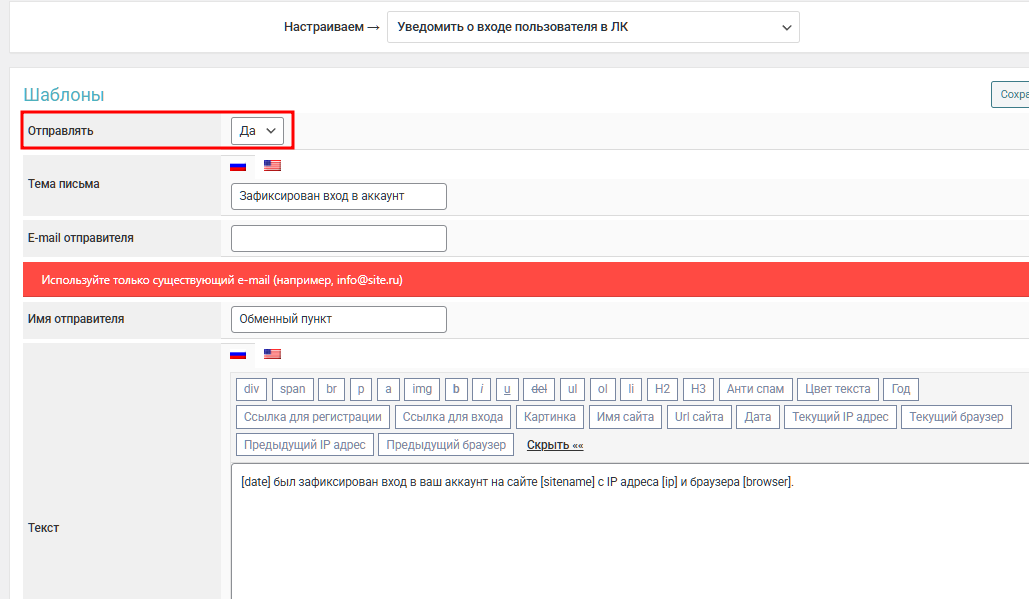Viewport: 1029px width, 599px height.
Task: Insert underline tag with u button
Action: (508, 389)
